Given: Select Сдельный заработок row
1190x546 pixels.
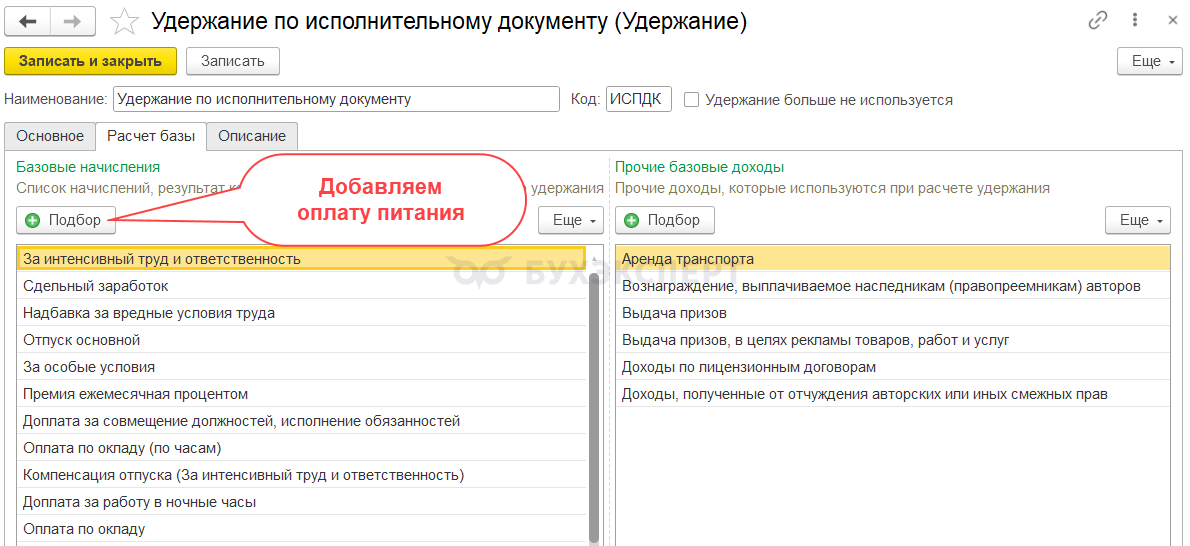Looking at the screenshot, I should (301, 286).
